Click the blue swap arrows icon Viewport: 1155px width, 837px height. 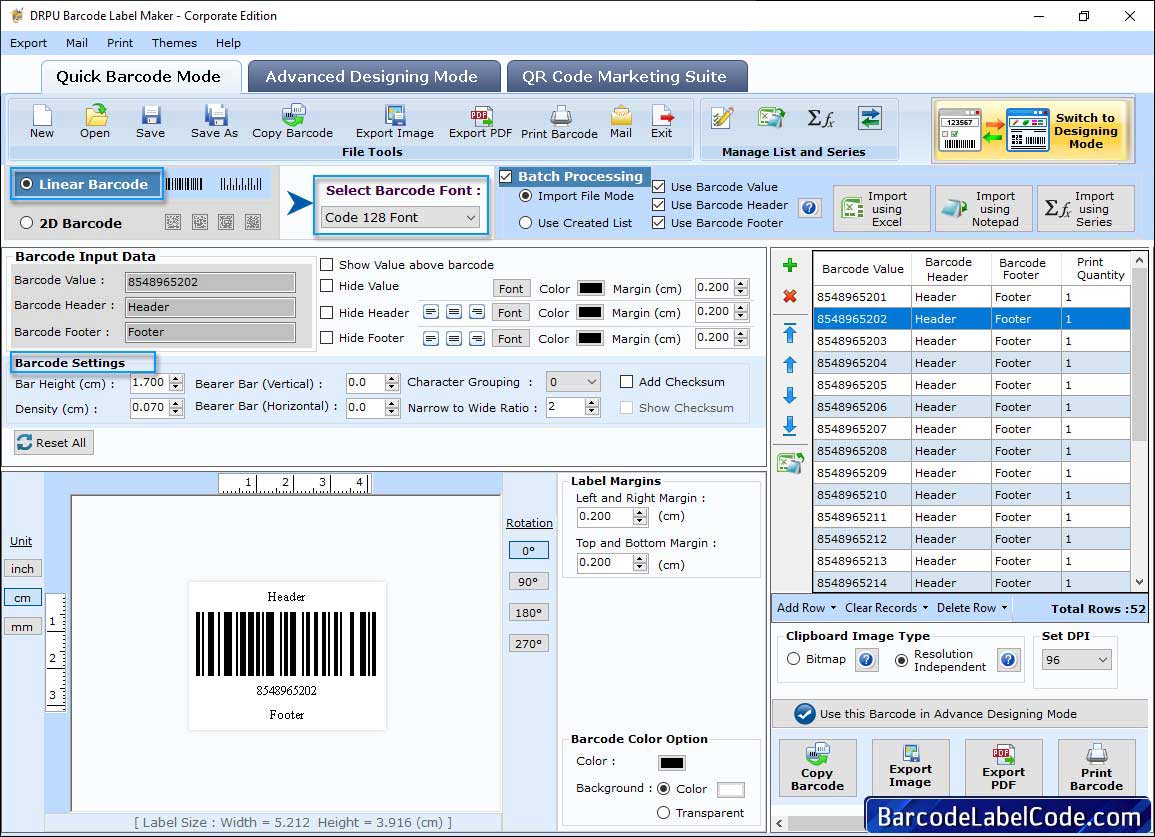click(870, 118)
